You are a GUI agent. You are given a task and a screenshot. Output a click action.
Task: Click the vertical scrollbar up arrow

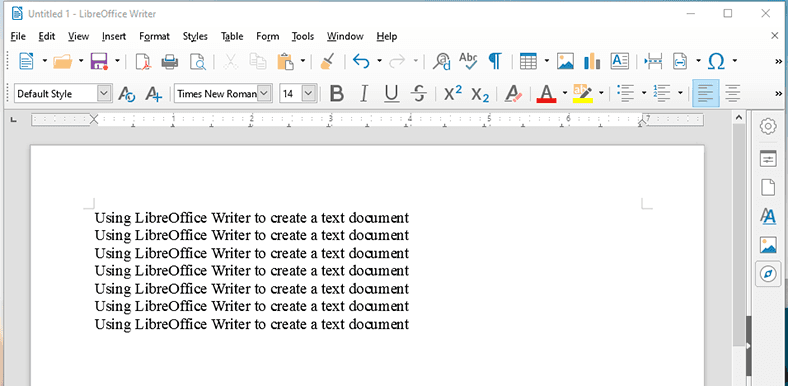pyautogui.click(x=738, y=118)
